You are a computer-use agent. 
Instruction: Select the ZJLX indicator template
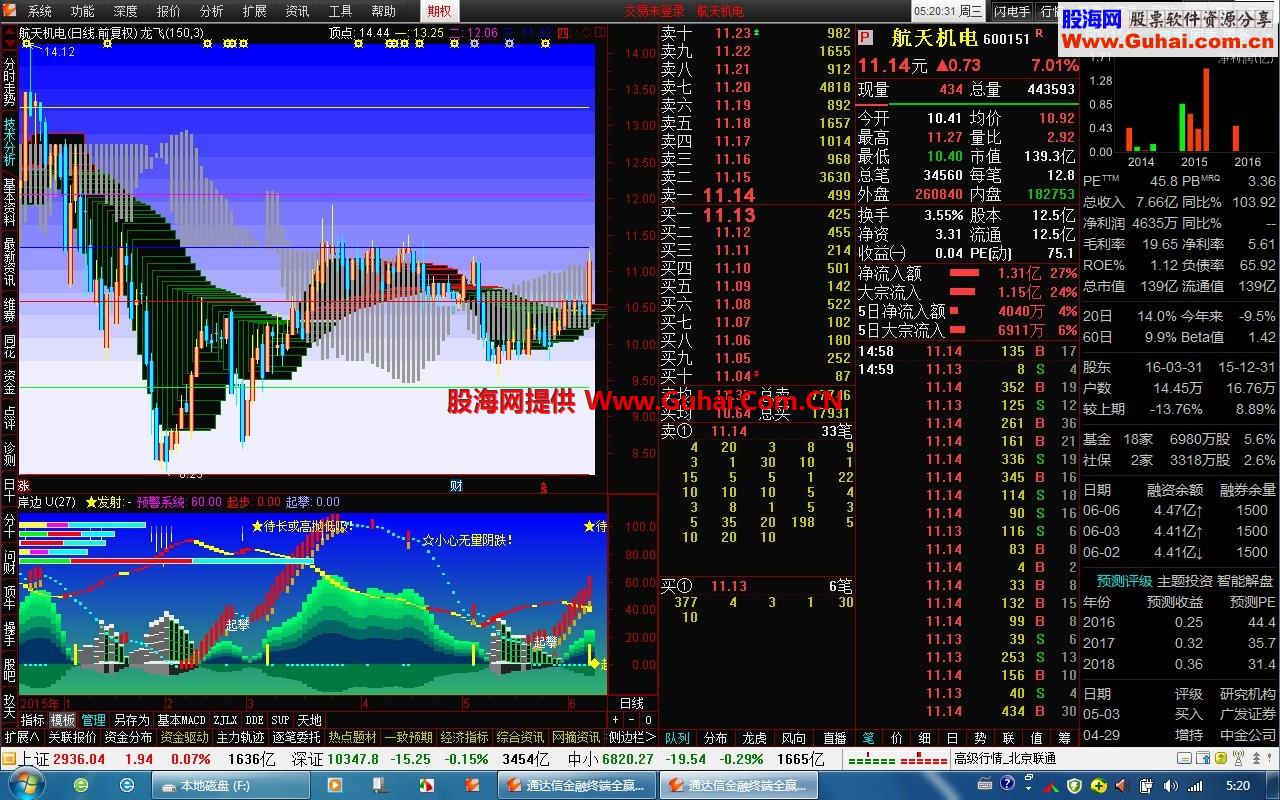[225, 720]
